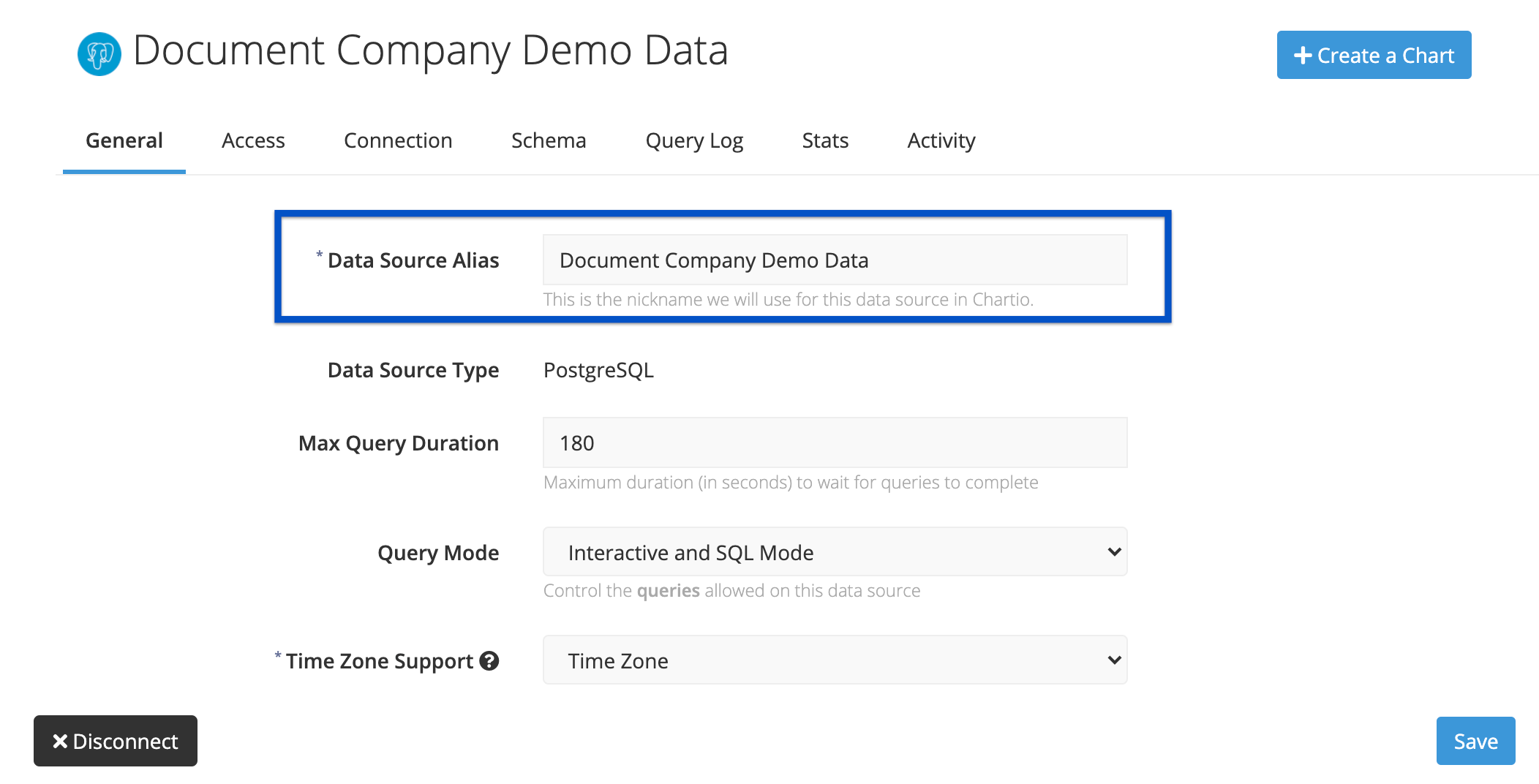Open the Time Zone Support dropdown
The image size is (1539, 784).
[835, 660]
